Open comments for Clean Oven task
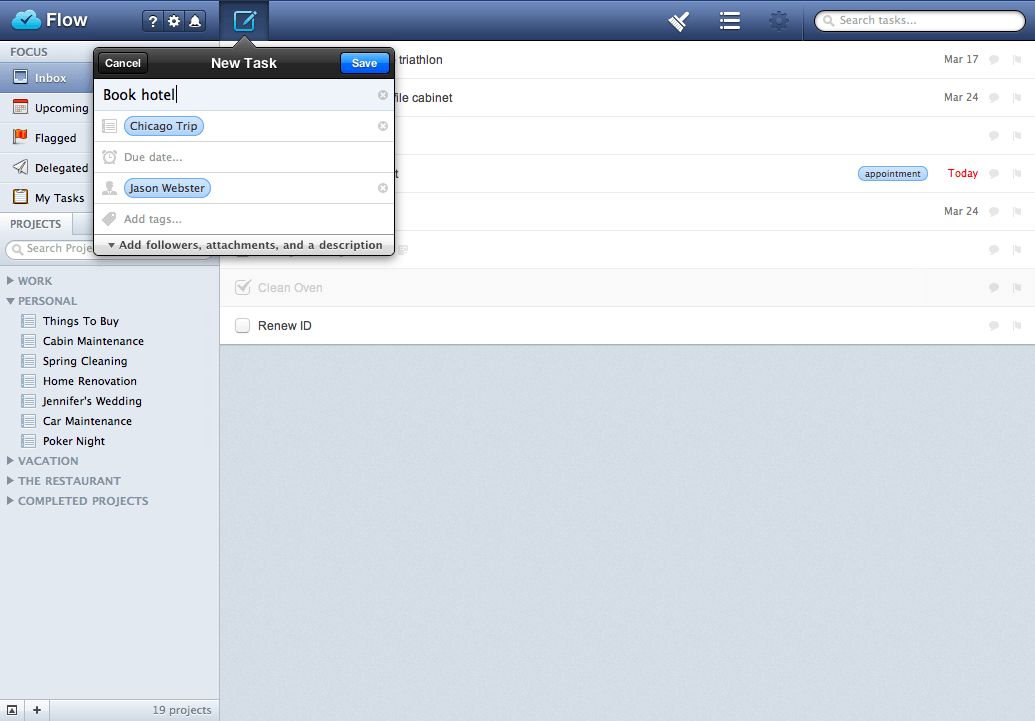The image size is (1035, 721). (x=993, y=287)
